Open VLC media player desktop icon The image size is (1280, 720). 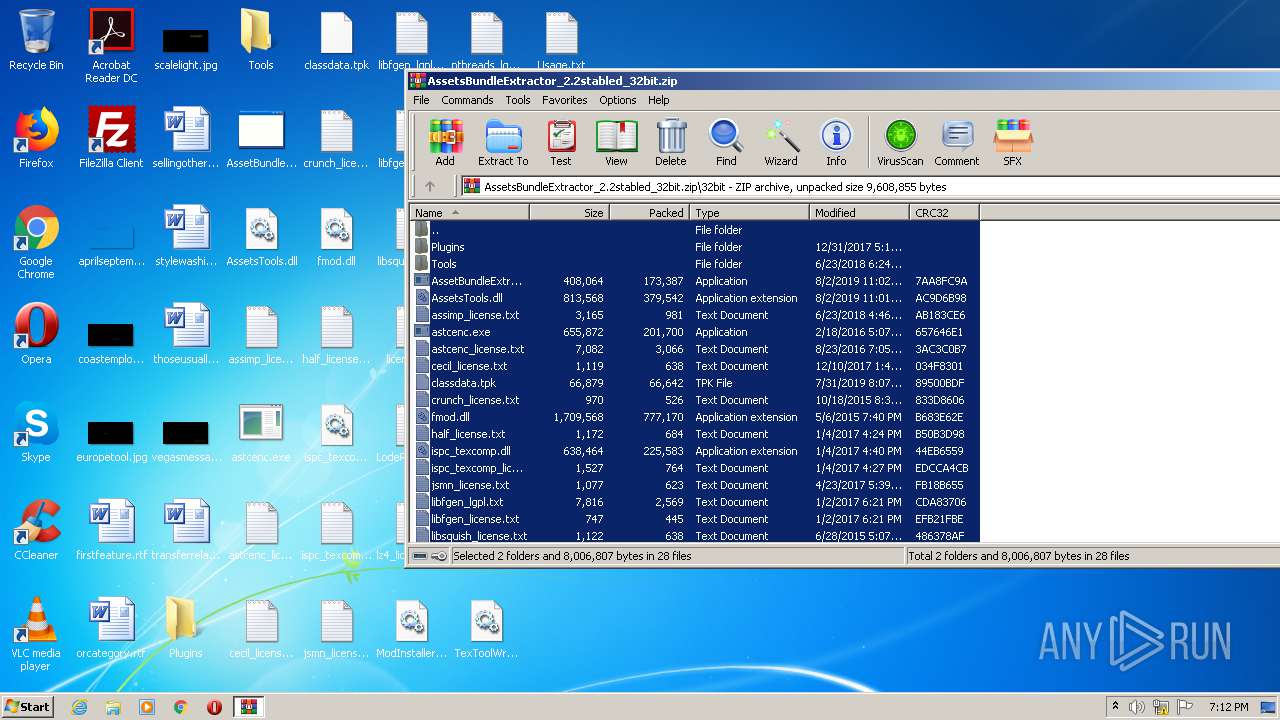click(36, 634)
